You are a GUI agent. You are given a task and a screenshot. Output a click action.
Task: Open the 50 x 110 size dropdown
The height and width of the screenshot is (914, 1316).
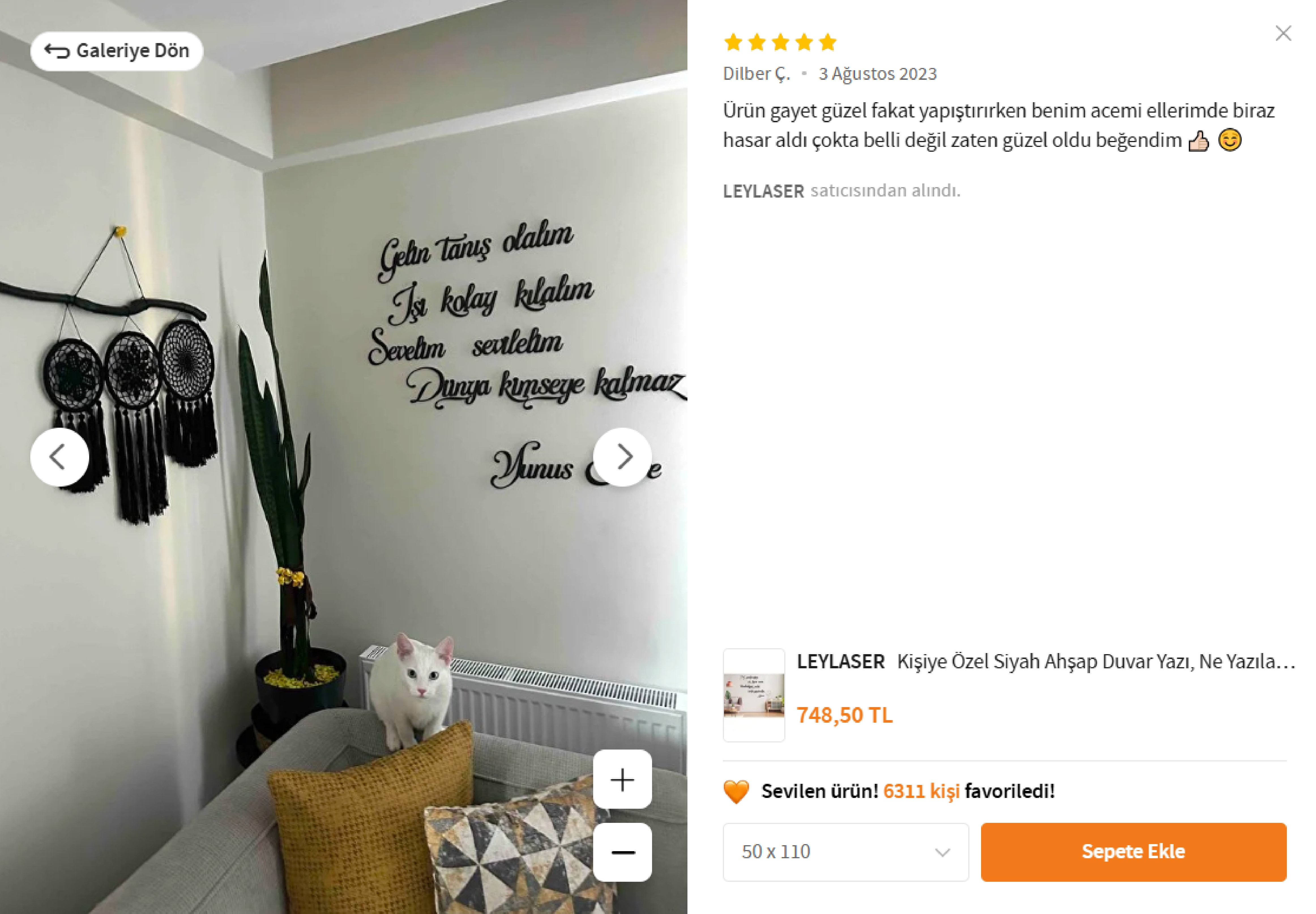845,852
